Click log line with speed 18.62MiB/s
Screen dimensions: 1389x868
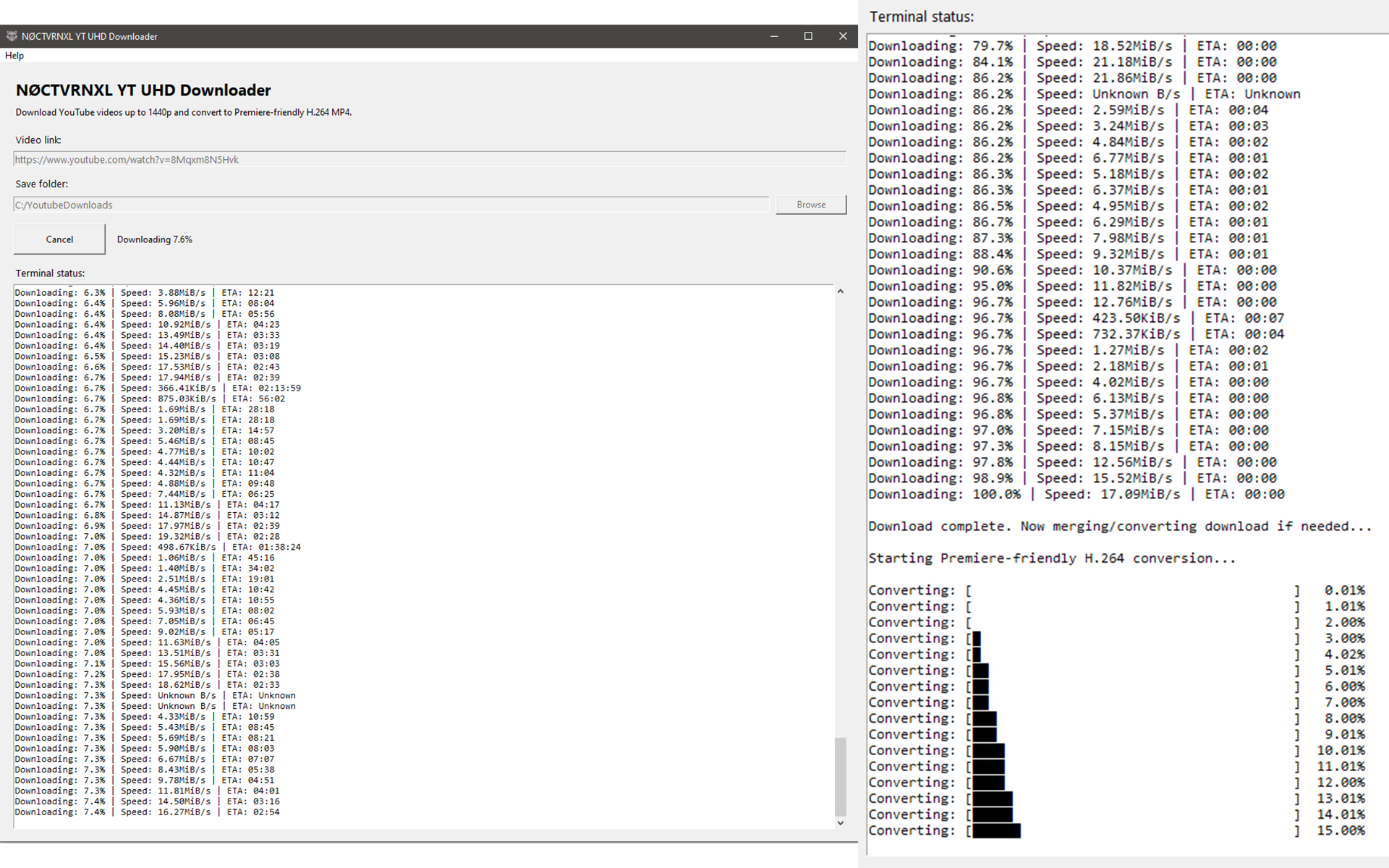pyautogui.click(x=147, y=685)
